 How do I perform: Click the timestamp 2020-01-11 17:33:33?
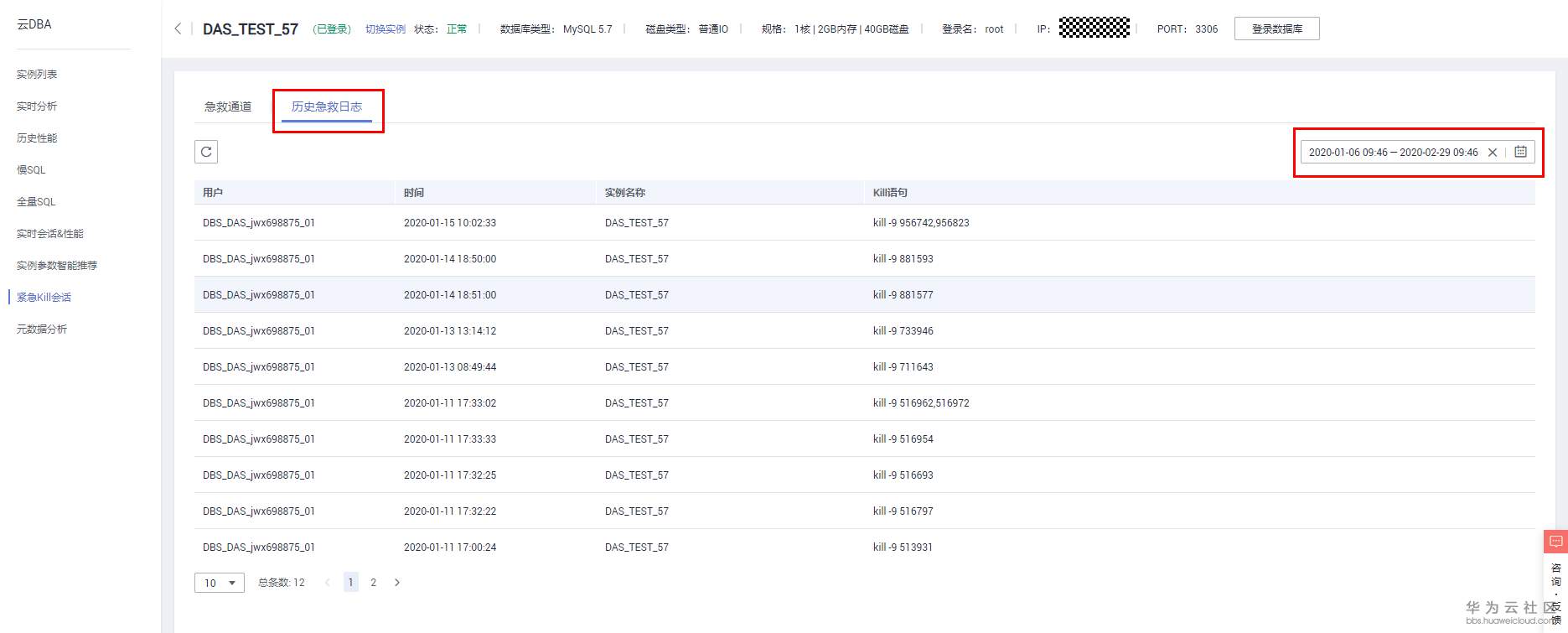[450, 439]
